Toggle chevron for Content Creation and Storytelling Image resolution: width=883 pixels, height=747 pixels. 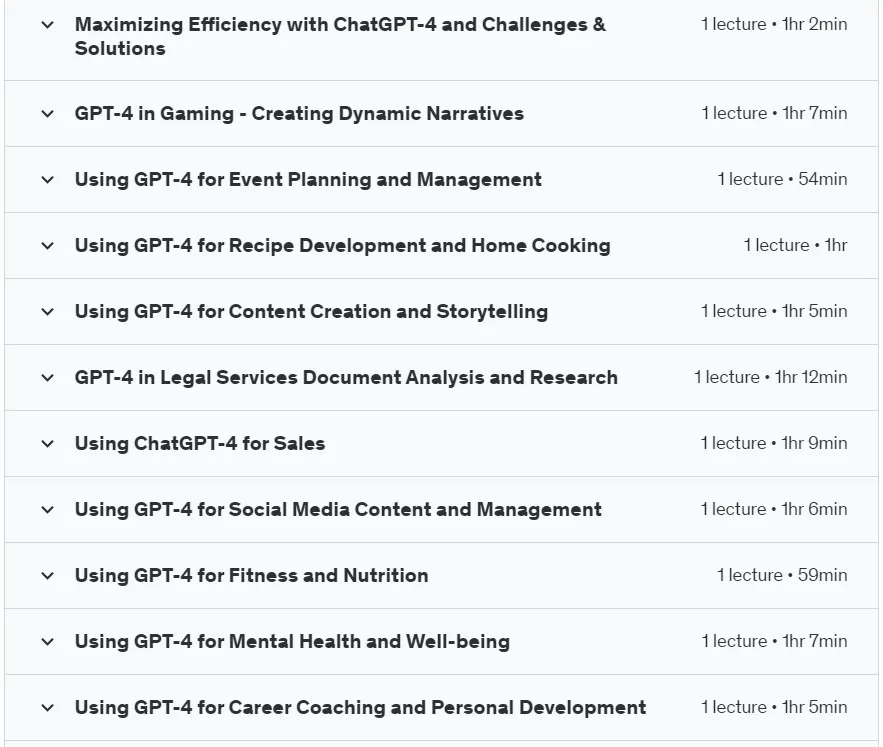tap(48, 312)
